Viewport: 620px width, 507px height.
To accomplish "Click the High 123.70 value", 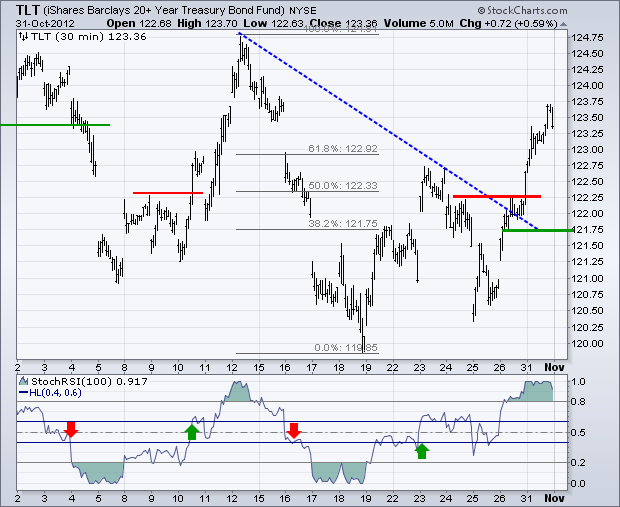I will (x=207, y=23).
